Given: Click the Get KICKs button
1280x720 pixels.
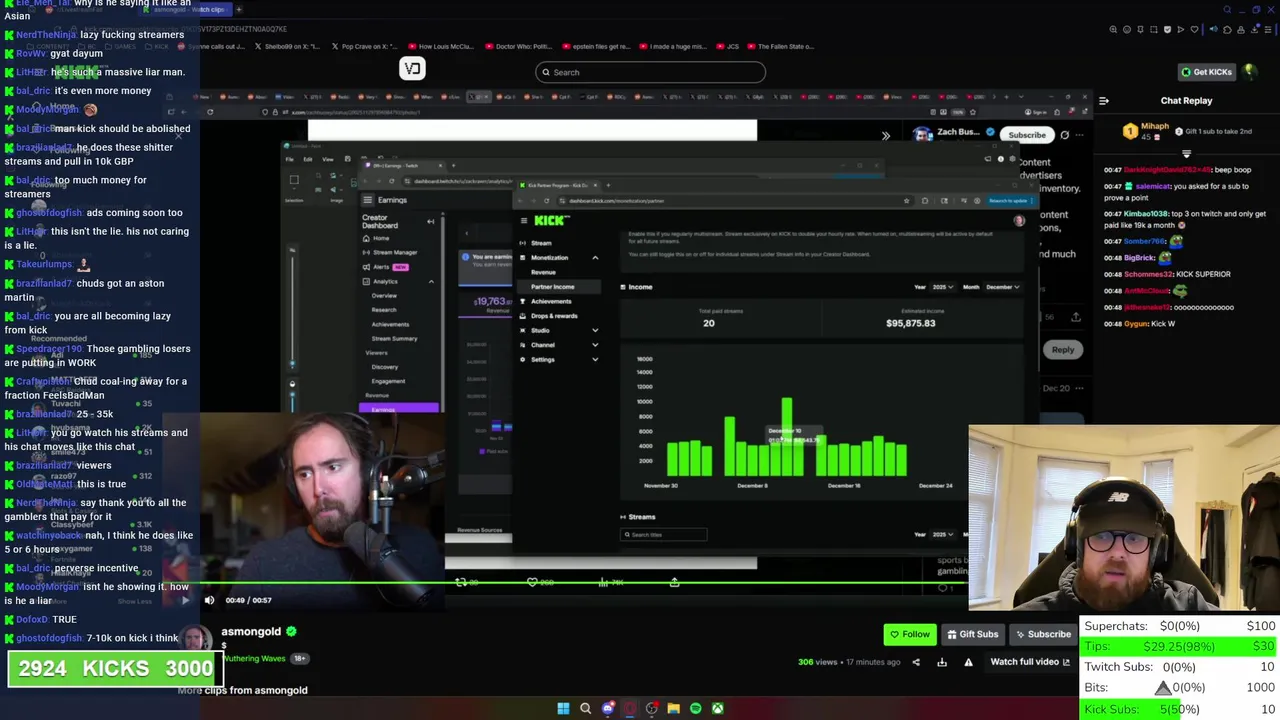Looking at the screenshot, I should tap(1207, 72).
